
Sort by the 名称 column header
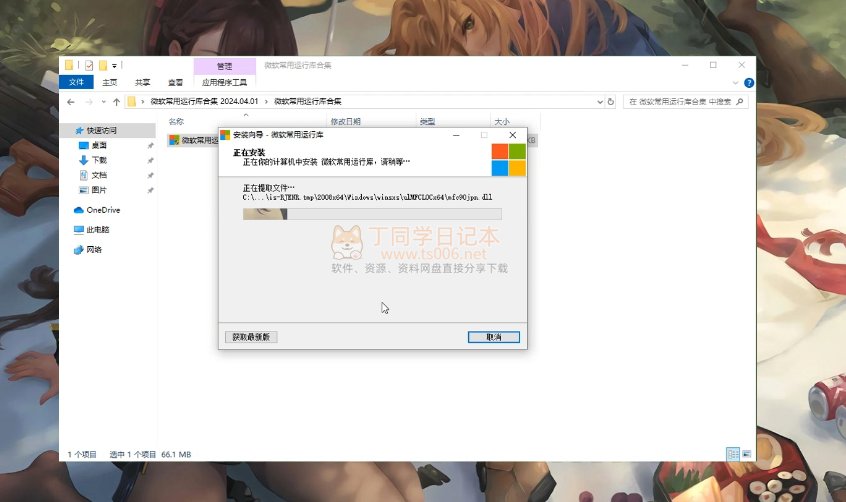(176, 121)
